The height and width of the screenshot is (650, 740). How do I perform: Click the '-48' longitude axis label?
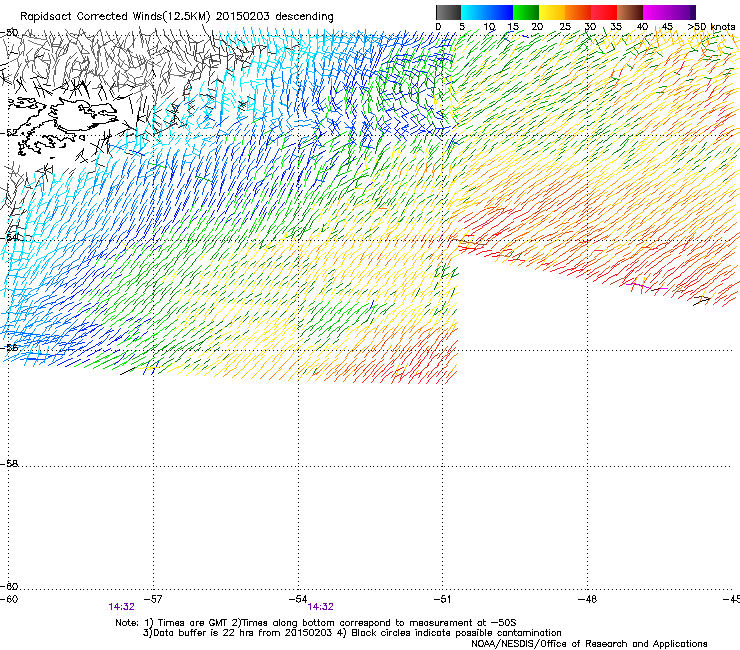click(x=587, y=599)
